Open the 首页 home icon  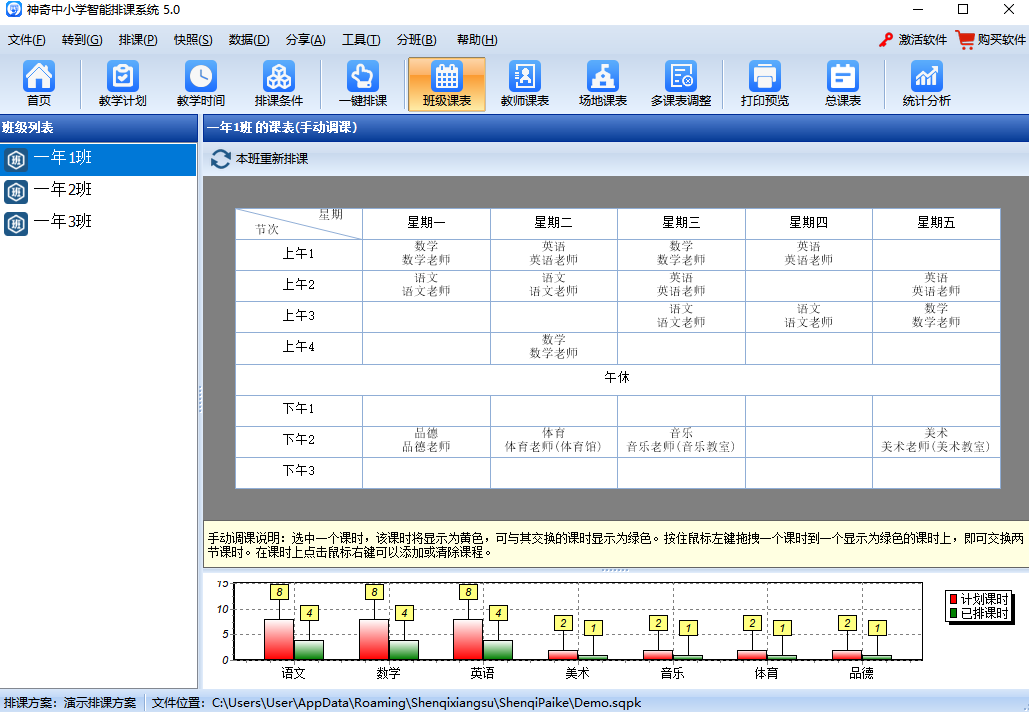click(39, 84)
